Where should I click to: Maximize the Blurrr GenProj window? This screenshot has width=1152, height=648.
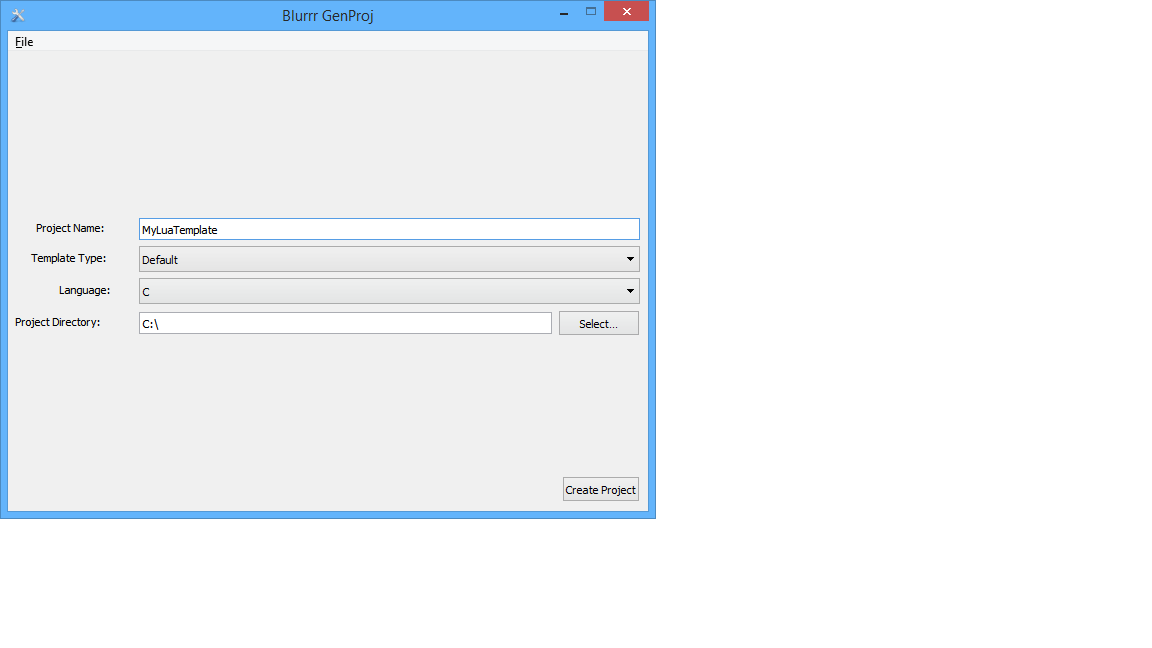coord(590,12)
